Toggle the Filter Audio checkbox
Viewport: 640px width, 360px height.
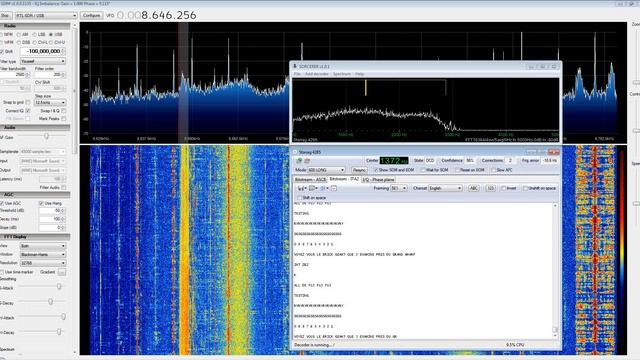[x=63, y=187]
